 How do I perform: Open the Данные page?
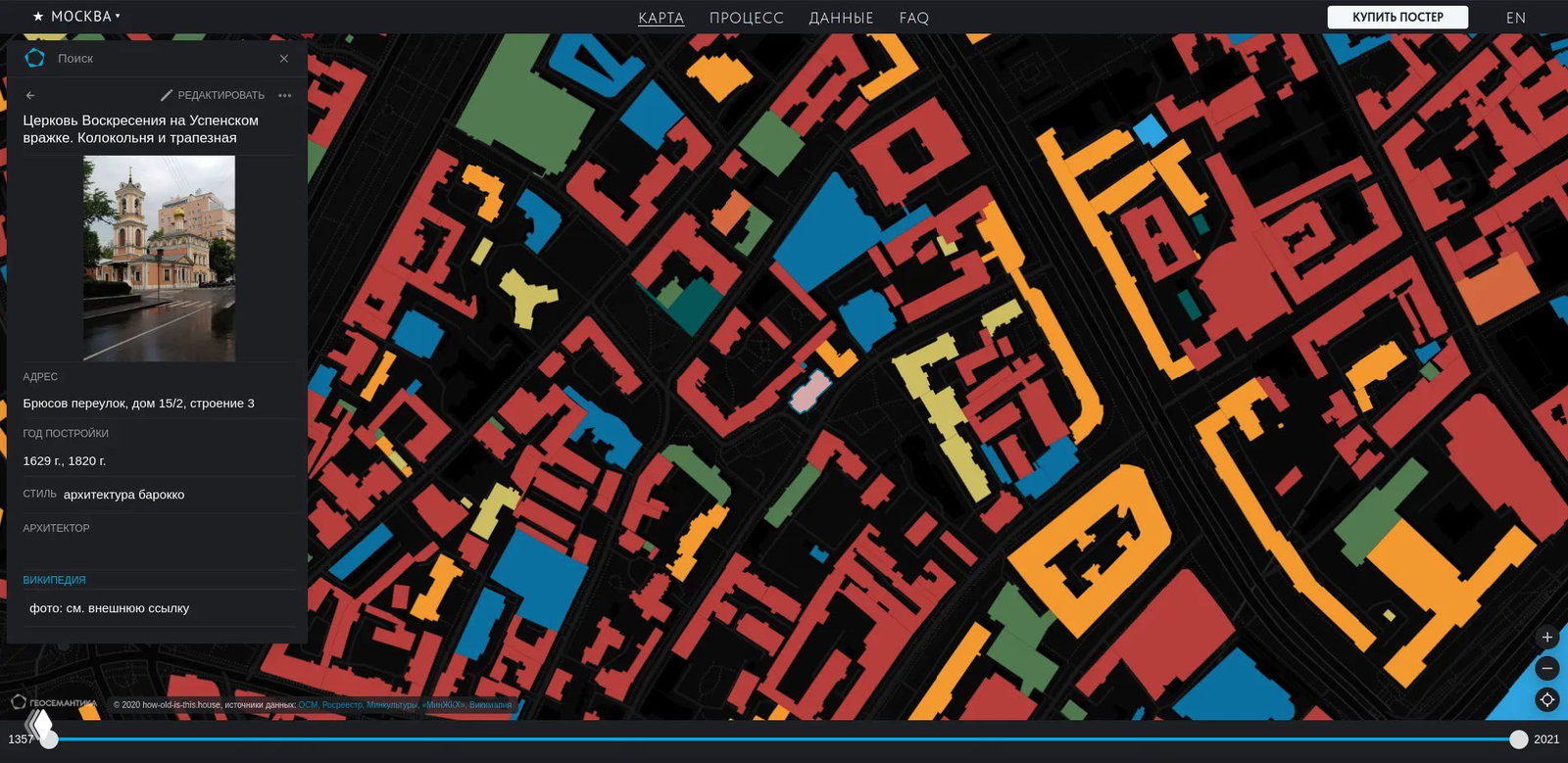pyautogui.click(x=841, y=18)
